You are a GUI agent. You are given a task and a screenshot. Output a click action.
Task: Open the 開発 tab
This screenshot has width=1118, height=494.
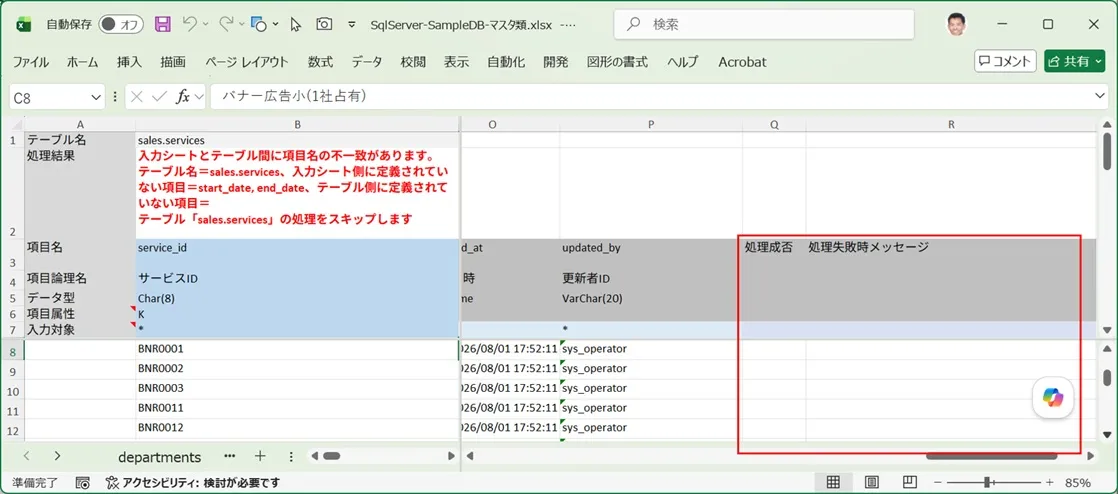(555, 62)
